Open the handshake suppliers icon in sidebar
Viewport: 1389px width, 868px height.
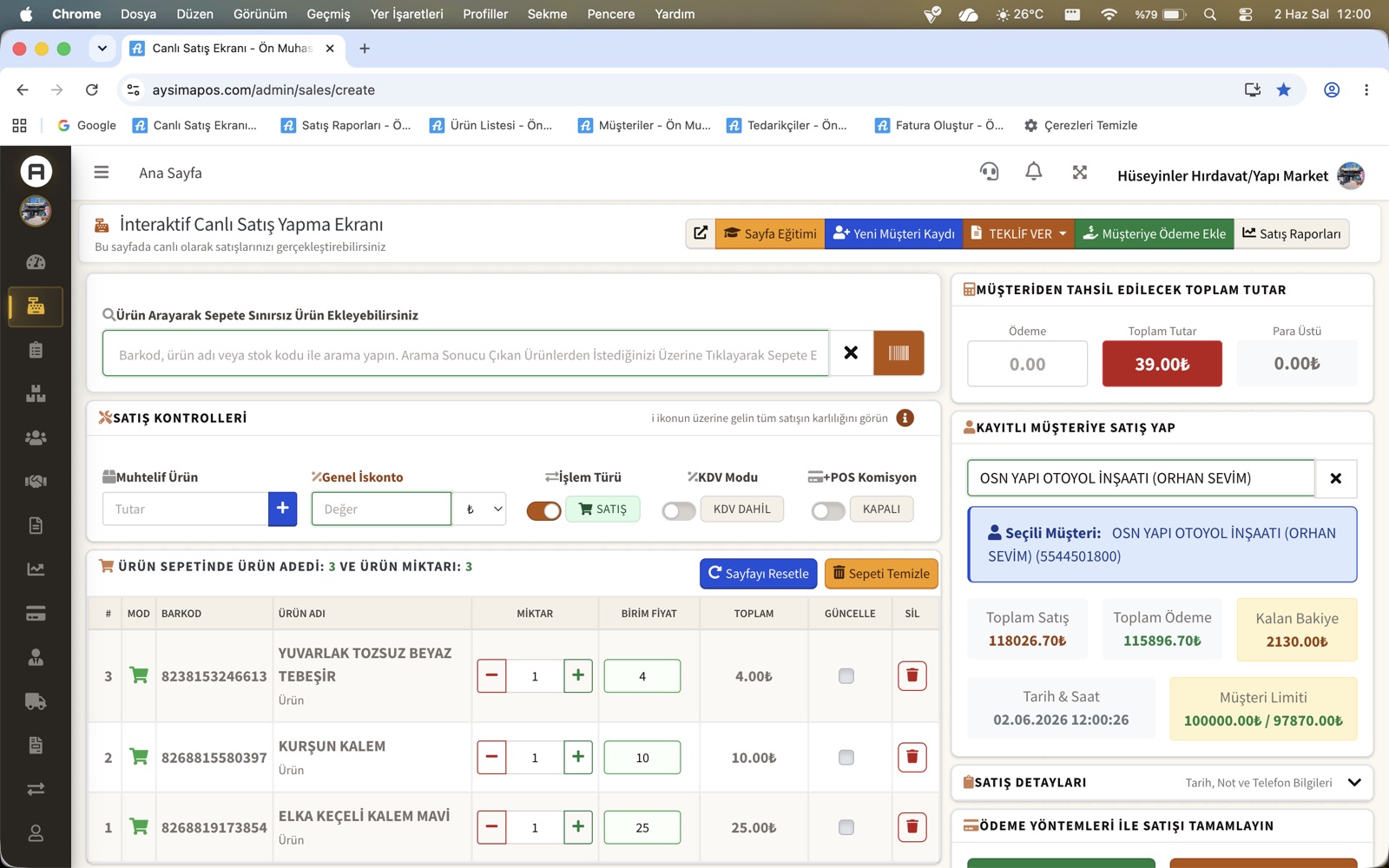(36, 482)
